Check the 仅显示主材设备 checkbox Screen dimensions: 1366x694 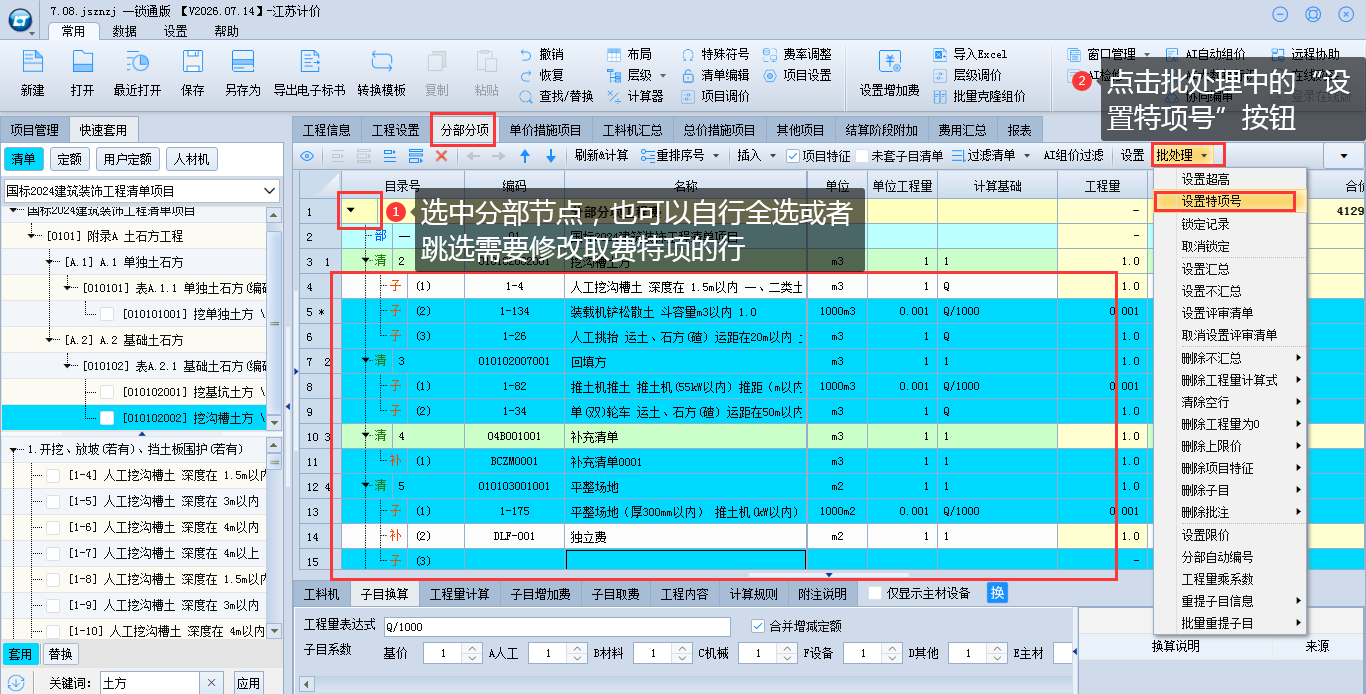point(875,593)
